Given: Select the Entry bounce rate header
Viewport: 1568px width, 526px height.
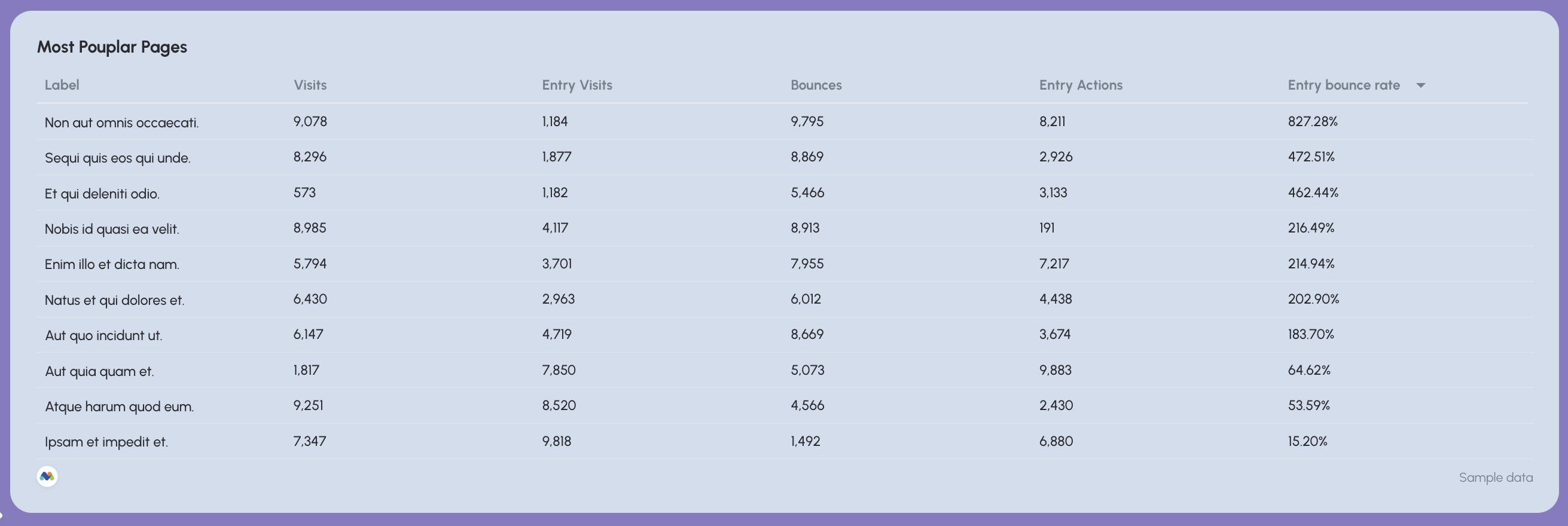Looking at the screenshot, I should point(1343,85).
